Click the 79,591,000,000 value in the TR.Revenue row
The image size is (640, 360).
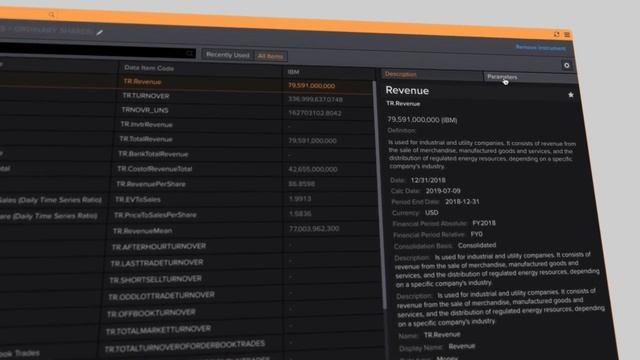click(311, 86)
